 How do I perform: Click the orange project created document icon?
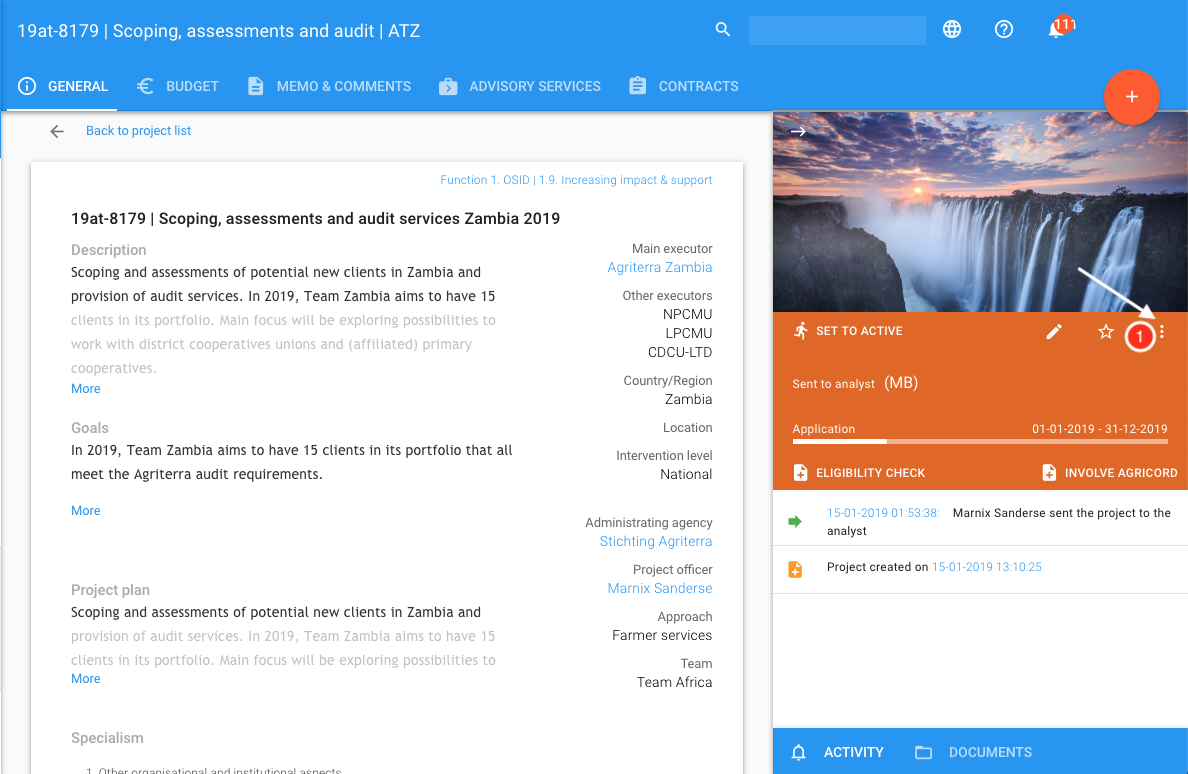pyautogui.click(x=795, y=570)
